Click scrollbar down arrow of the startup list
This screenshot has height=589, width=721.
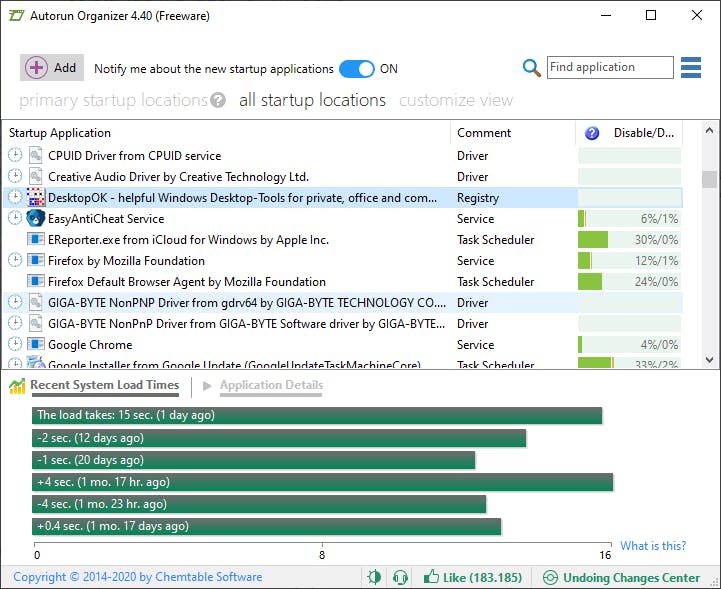pyautogui.click(x=709, y=360)
